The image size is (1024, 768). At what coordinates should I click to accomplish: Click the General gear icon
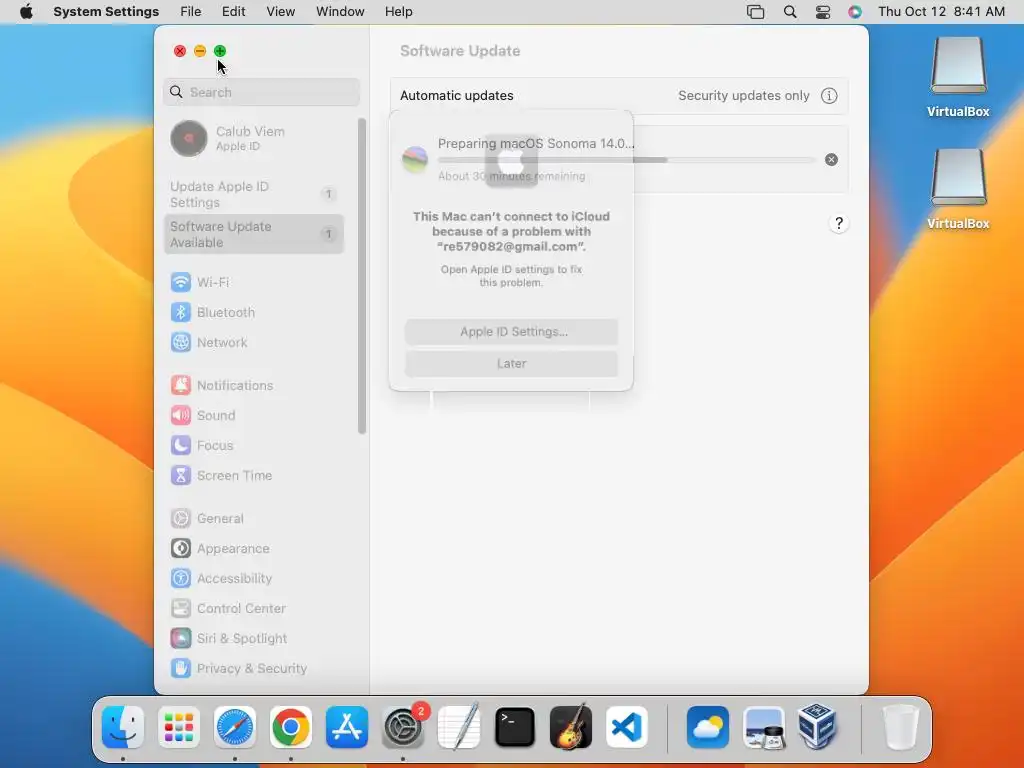coord(181,519)
